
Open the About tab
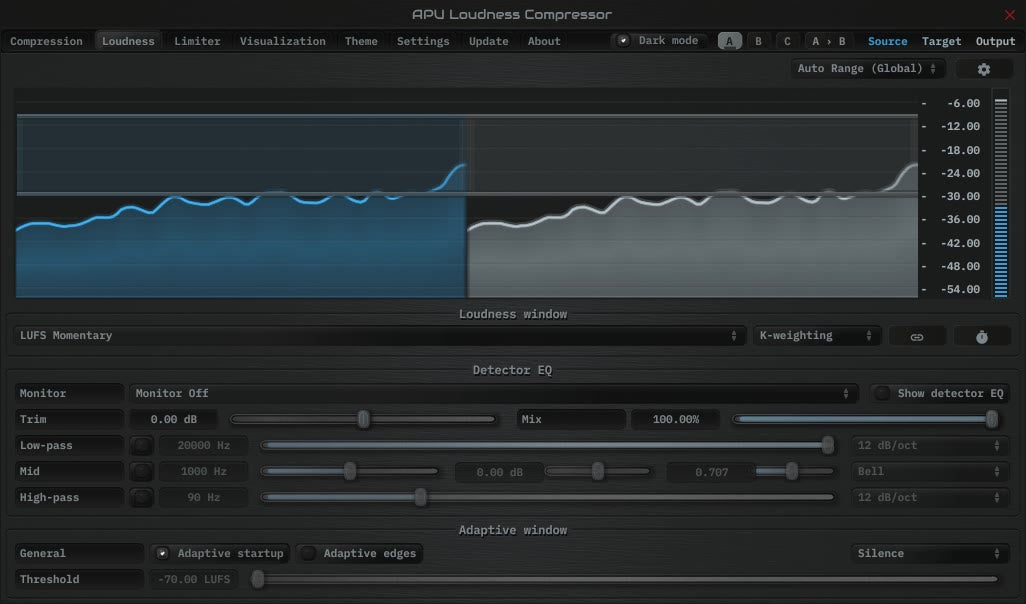coord(544,41)
